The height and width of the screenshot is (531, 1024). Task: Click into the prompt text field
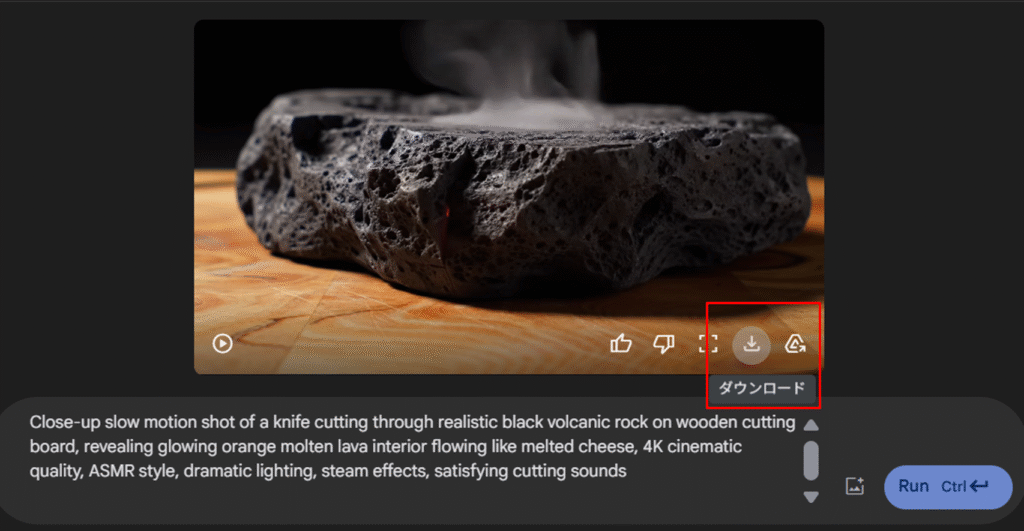(412, 447)
